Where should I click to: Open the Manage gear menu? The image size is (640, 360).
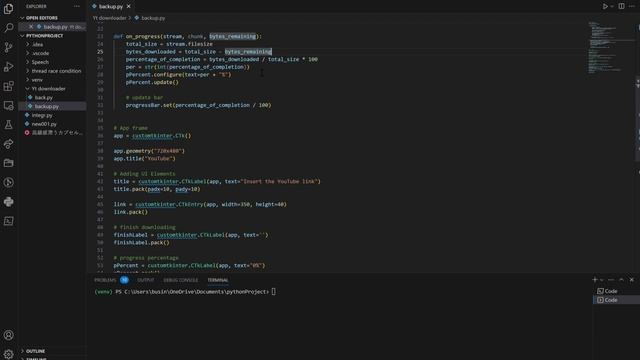(9, 354)
